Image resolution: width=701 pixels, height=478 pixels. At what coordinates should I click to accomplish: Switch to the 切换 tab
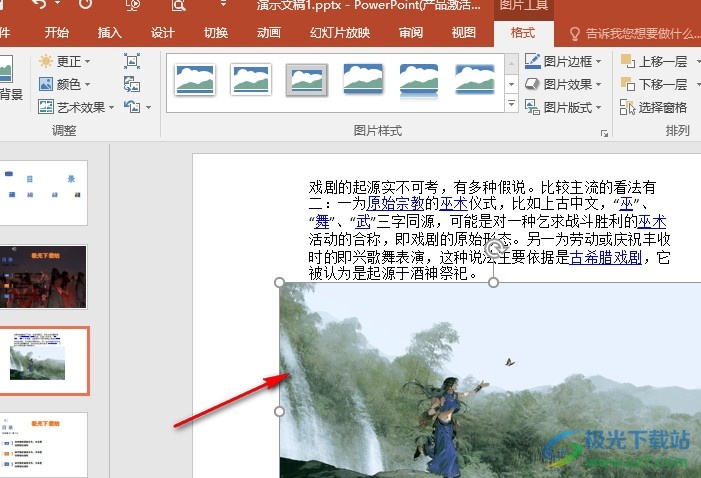point(215,33)
